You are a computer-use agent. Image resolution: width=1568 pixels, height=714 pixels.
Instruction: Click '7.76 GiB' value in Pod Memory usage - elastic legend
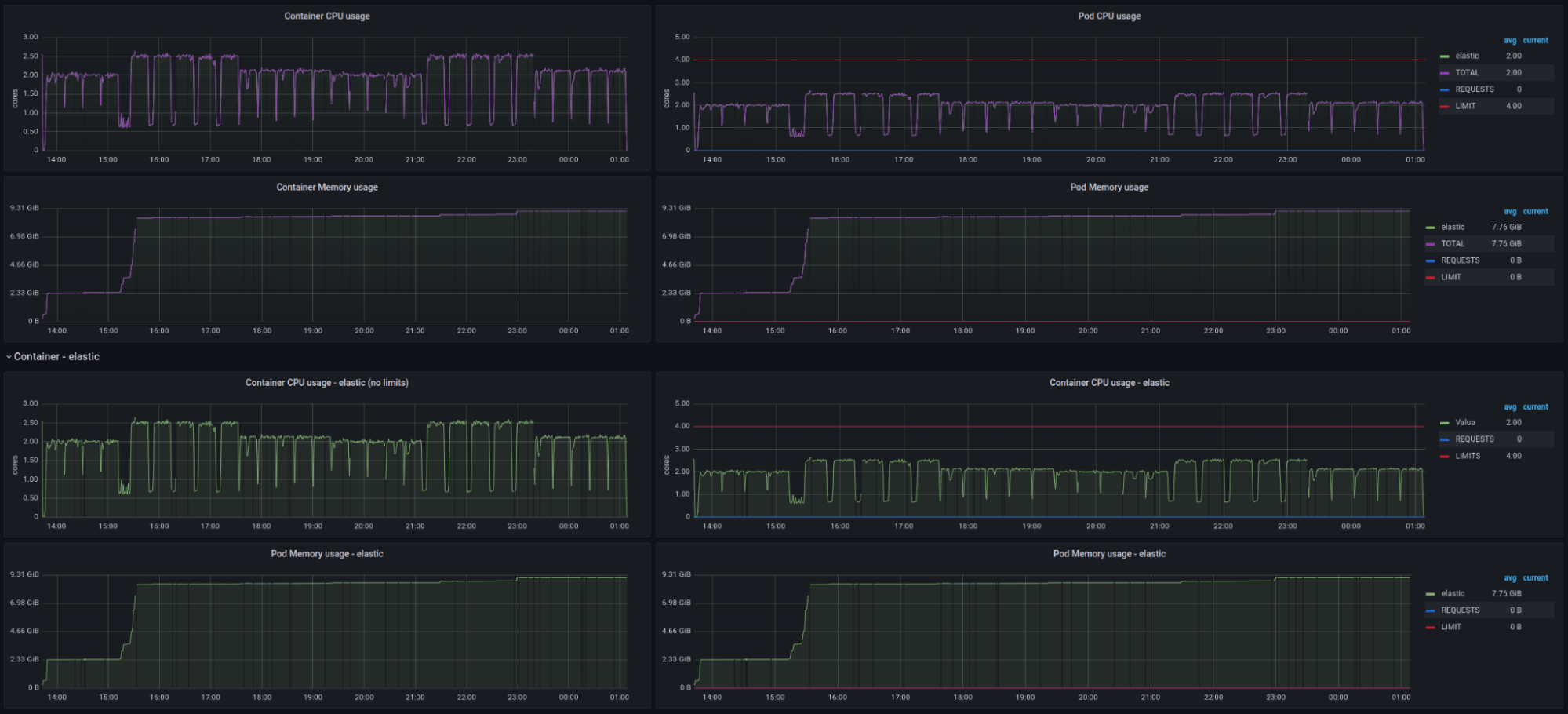click(x=1507, y=594)
